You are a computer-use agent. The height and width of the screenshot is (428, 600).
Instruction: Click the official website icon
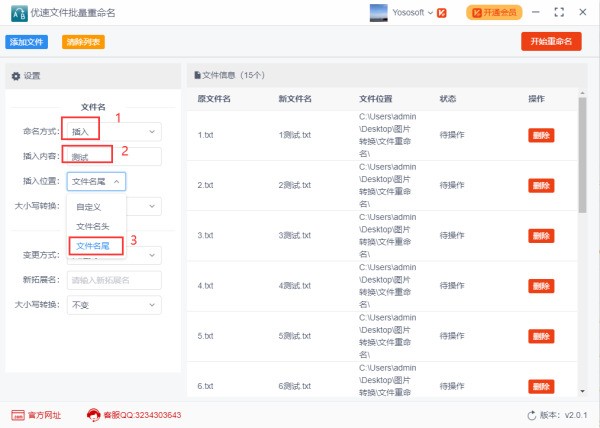click(x=17, y=415)
